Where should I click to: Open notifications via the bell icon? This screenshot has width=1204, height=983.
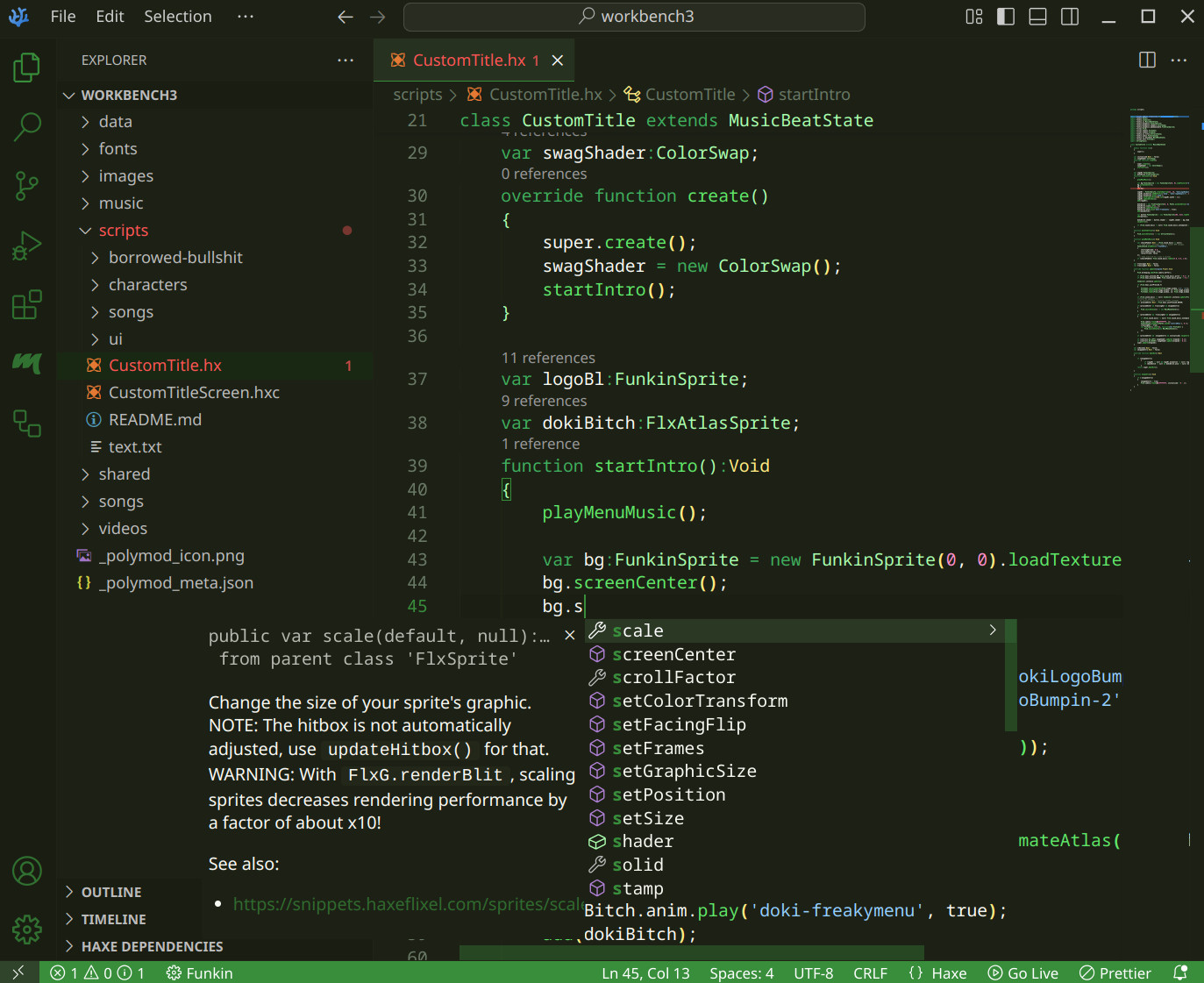(x=1179, y=972)
